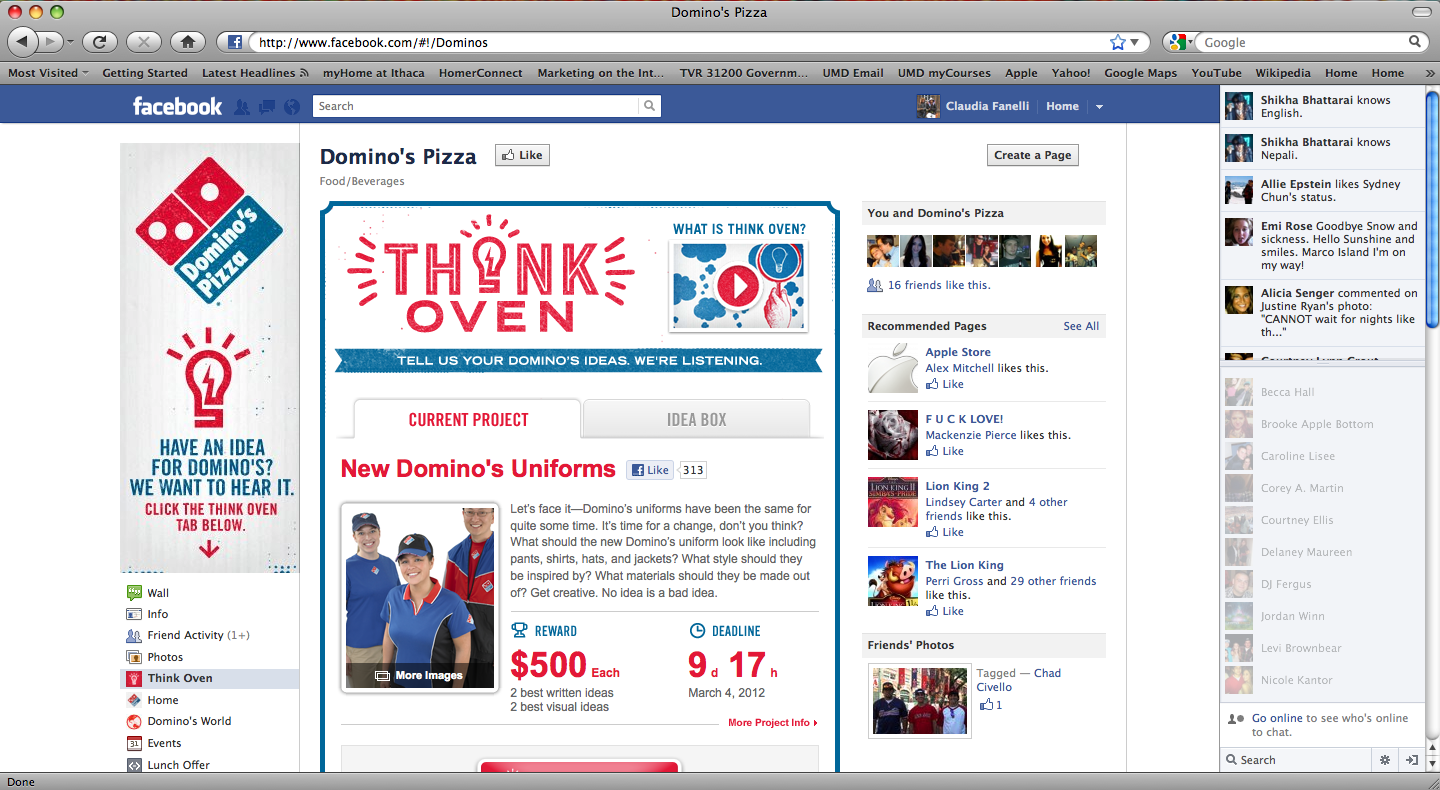Viewport: 1440px width, 790px height.
Task: Open the Home dropdown arrow in Facebook navbar
Action: click(1098, 106)
